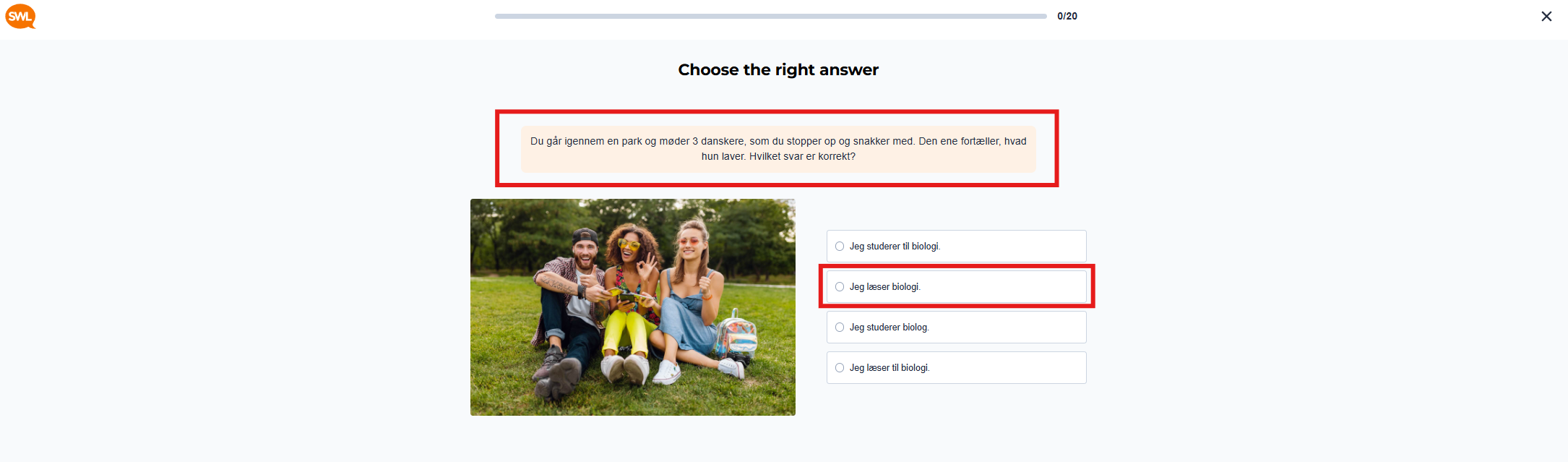Image resolution: width=1568 pixels, height=462 pixels.
Task: Click the orange SWL logo
Action: point(20,16)
